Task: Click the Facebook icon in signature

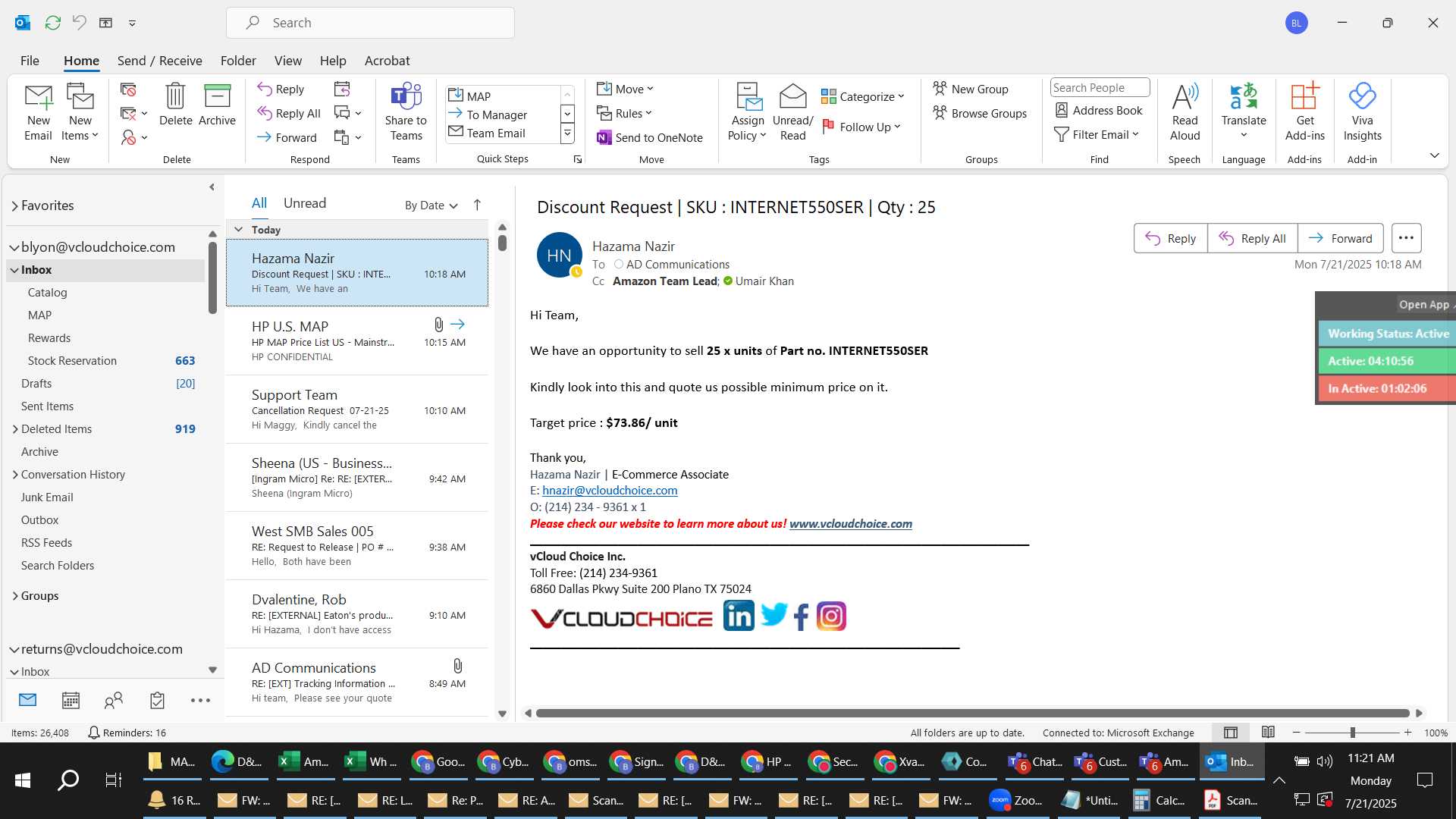Action: 802,617
